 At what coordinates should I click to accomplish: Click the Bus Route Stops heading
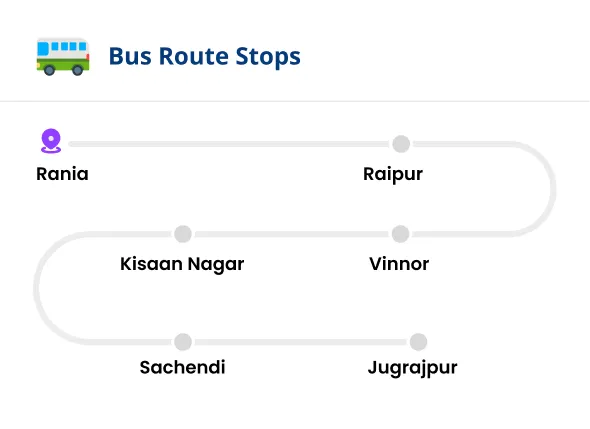click(205, 56)
